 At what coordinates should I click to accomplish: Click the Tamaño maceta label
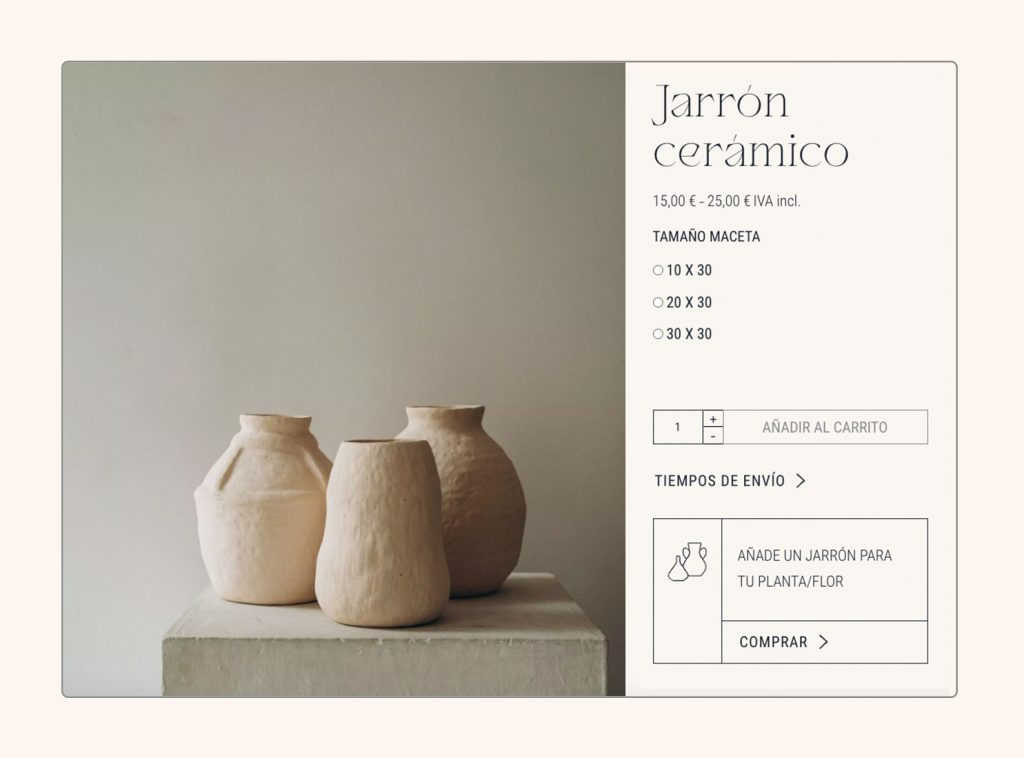pos(706,236)
